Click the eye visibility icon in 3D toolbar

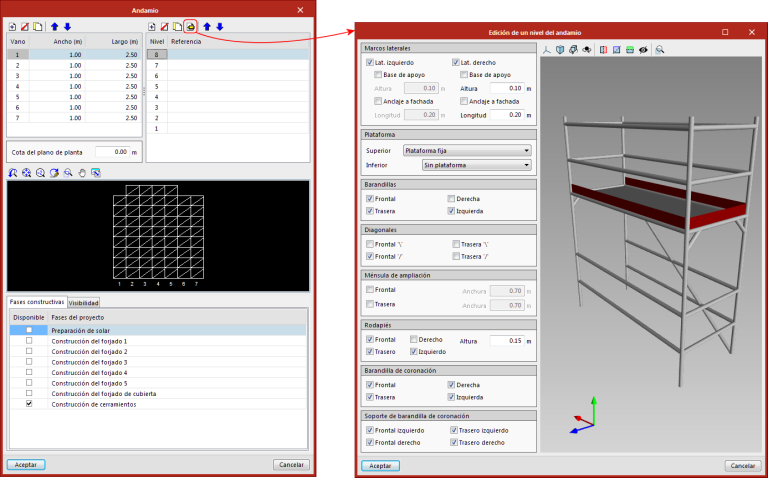pyautogui.click(x=643, y=48)
